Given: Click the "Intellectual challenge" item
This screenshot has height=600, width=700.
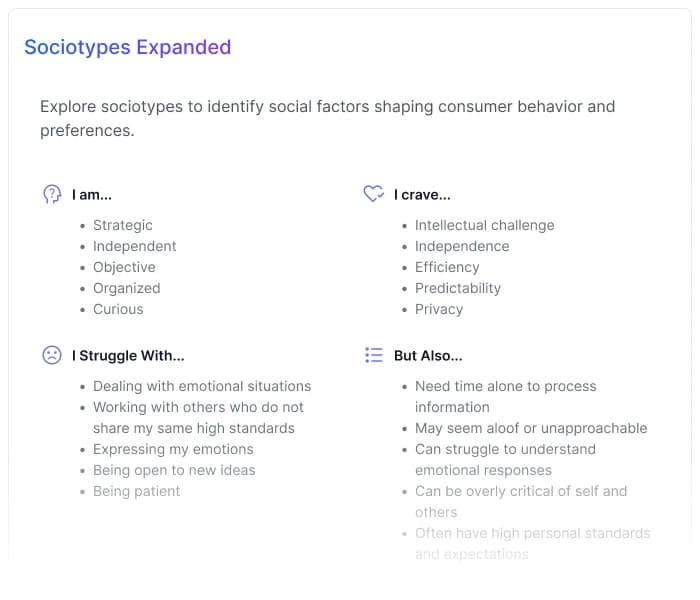Looking at the screenshot, I should pyautogui.click(x=484, y=225).
